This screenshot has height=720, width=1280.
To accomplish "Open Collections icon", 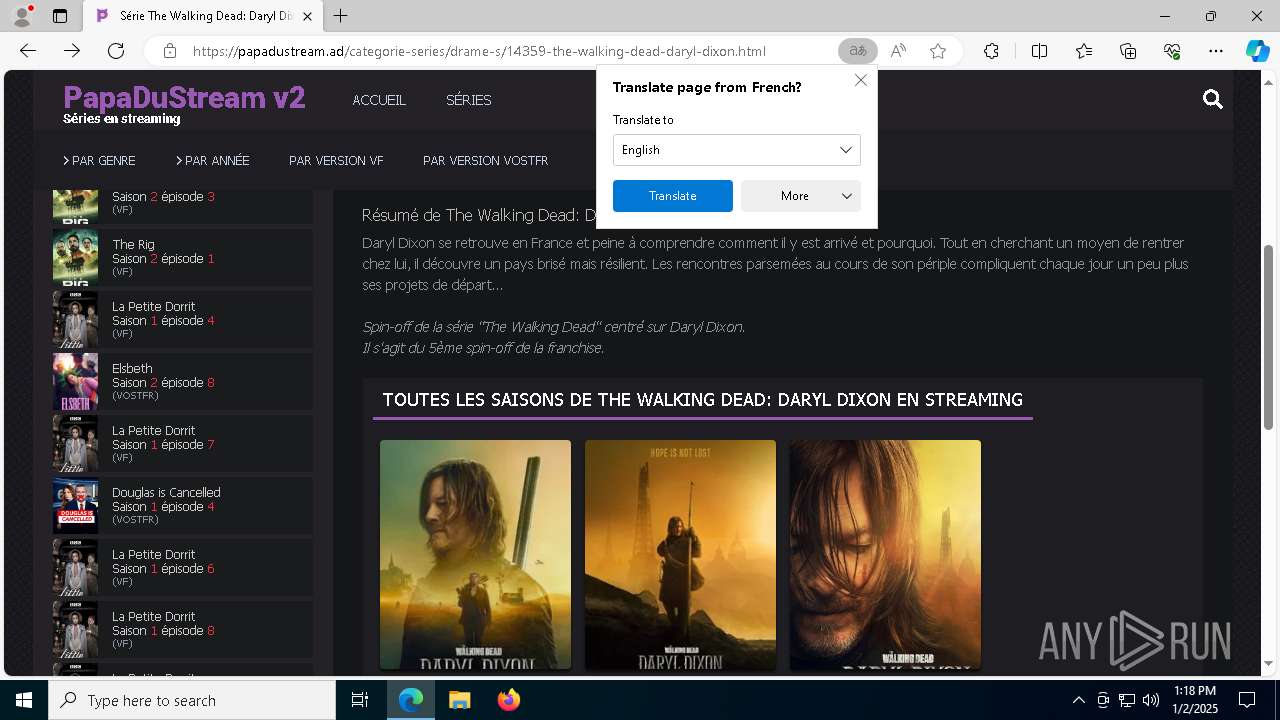I will tap(1128, 51).
